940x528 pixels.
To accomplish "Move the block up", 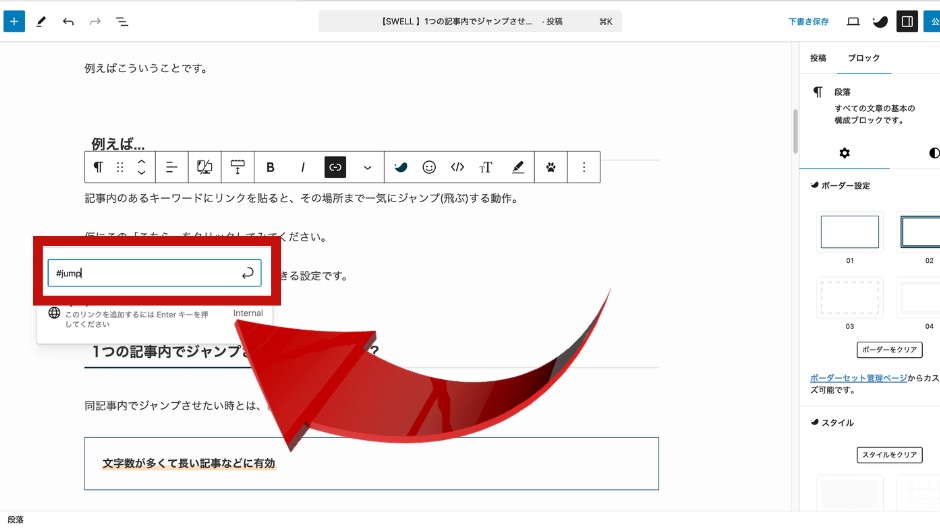I will coord(141,161).
